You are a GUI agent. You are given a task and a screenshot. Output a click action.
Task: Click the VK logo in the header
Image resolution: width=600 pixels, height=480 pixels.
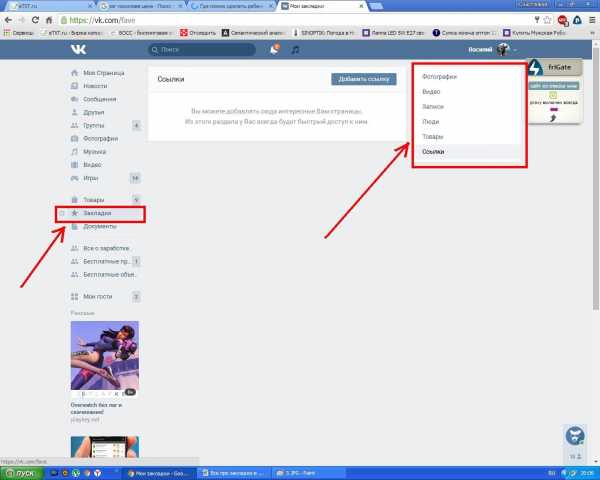78,49
